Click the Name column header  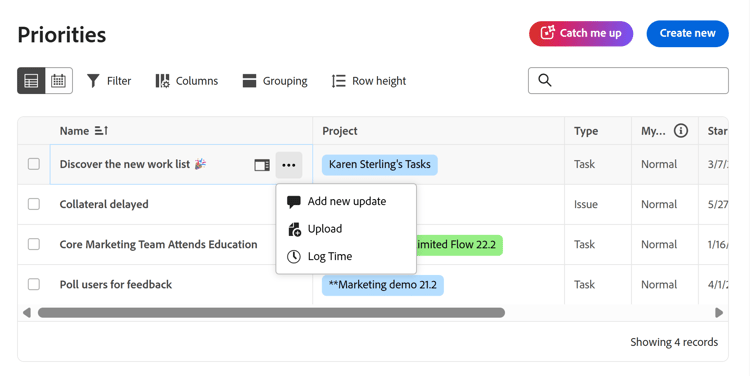point(74,131)
